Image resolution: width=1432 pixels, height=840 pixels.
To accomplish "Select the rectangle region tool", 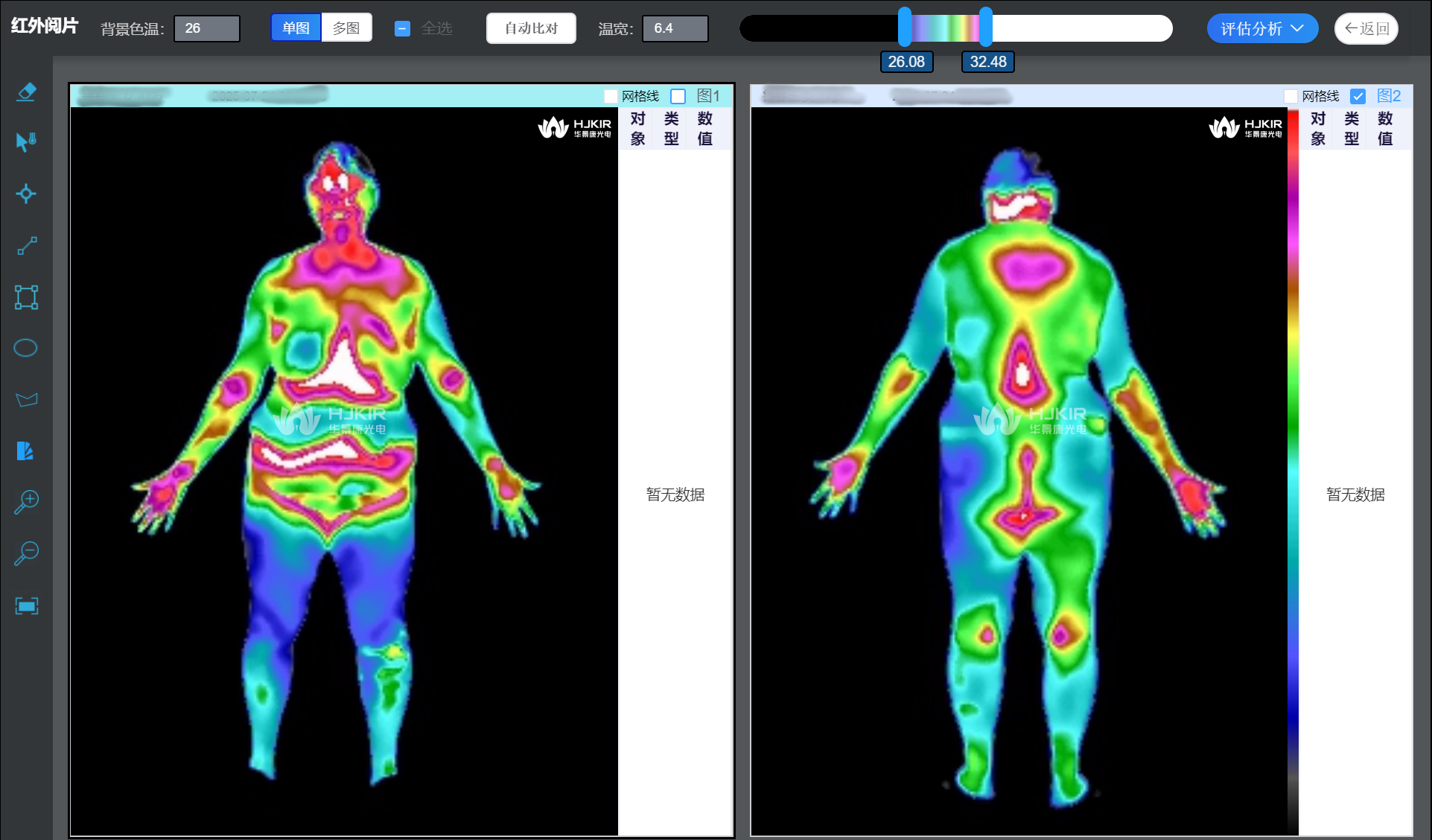I will [26, 297].
